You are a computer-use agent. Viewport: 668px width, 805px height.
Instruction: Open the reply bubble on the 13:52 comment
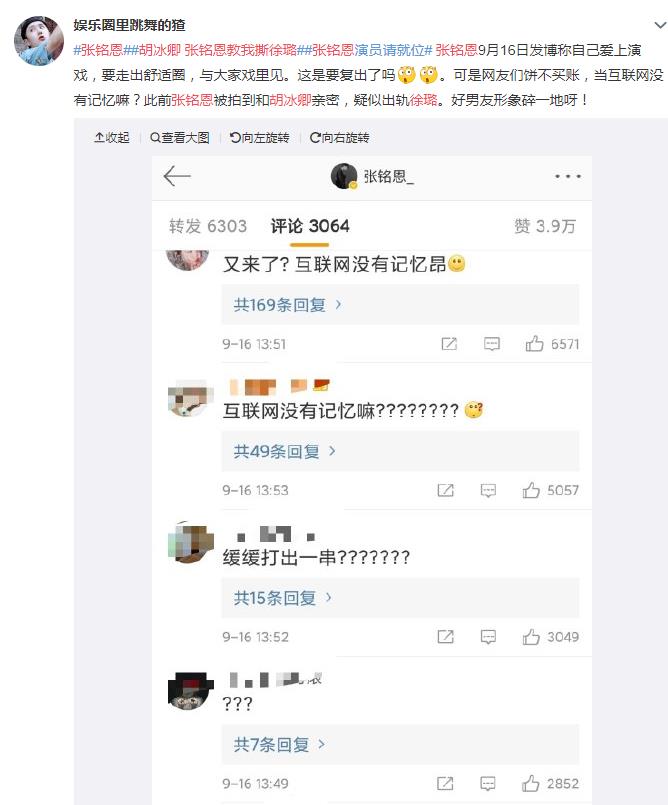(488, 637)
